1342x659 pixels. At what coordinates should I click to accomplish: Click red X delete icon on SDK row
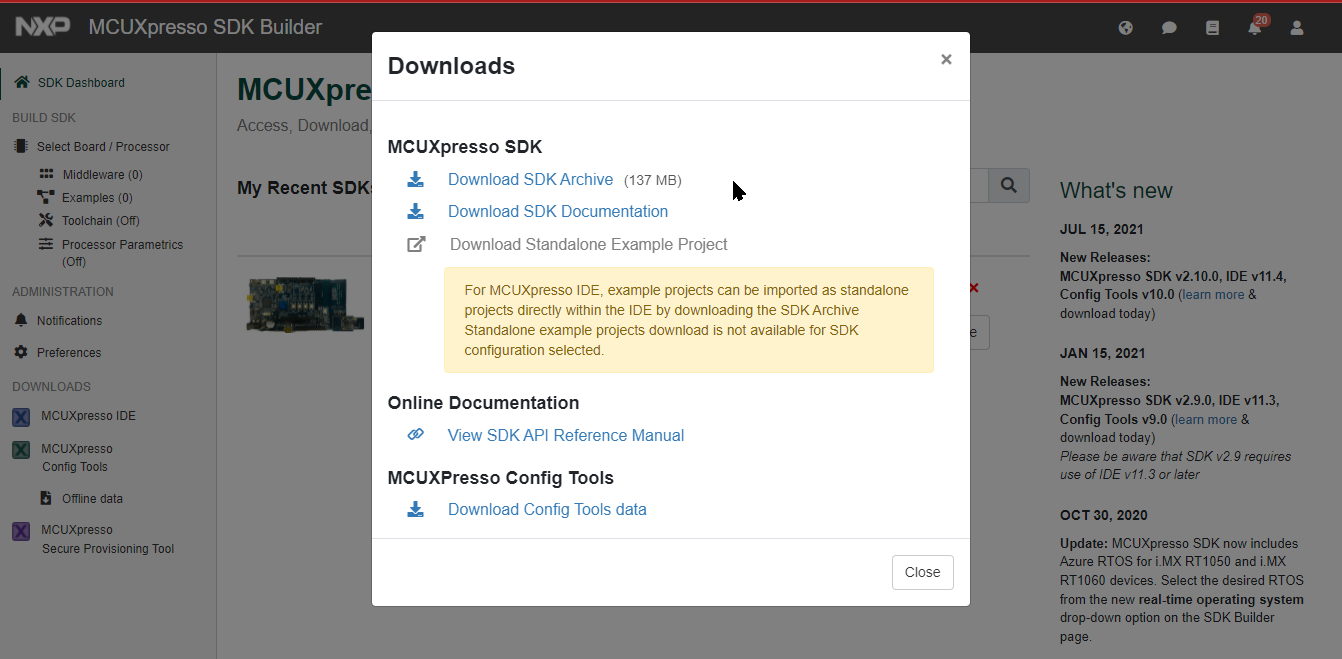click(974, 288)
